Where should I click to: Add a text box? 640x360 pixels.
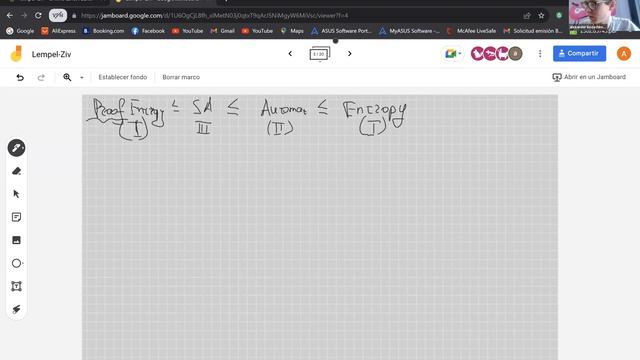[16, 286]
